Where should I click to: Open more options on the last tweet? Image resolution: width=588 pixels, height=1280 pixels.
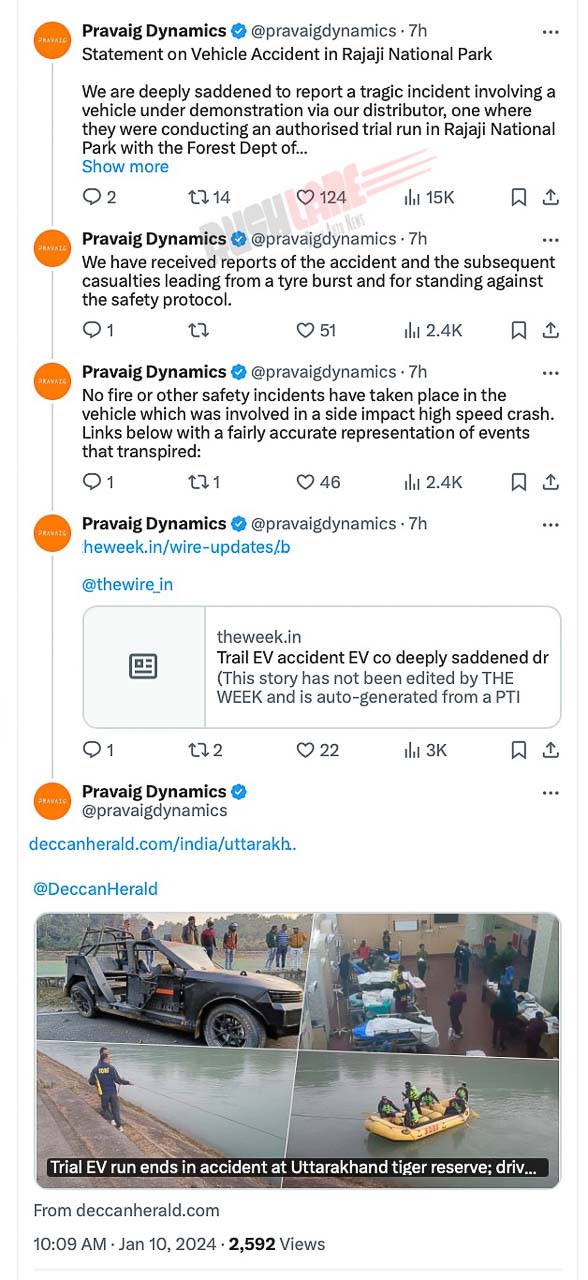(x=550, y=791)
